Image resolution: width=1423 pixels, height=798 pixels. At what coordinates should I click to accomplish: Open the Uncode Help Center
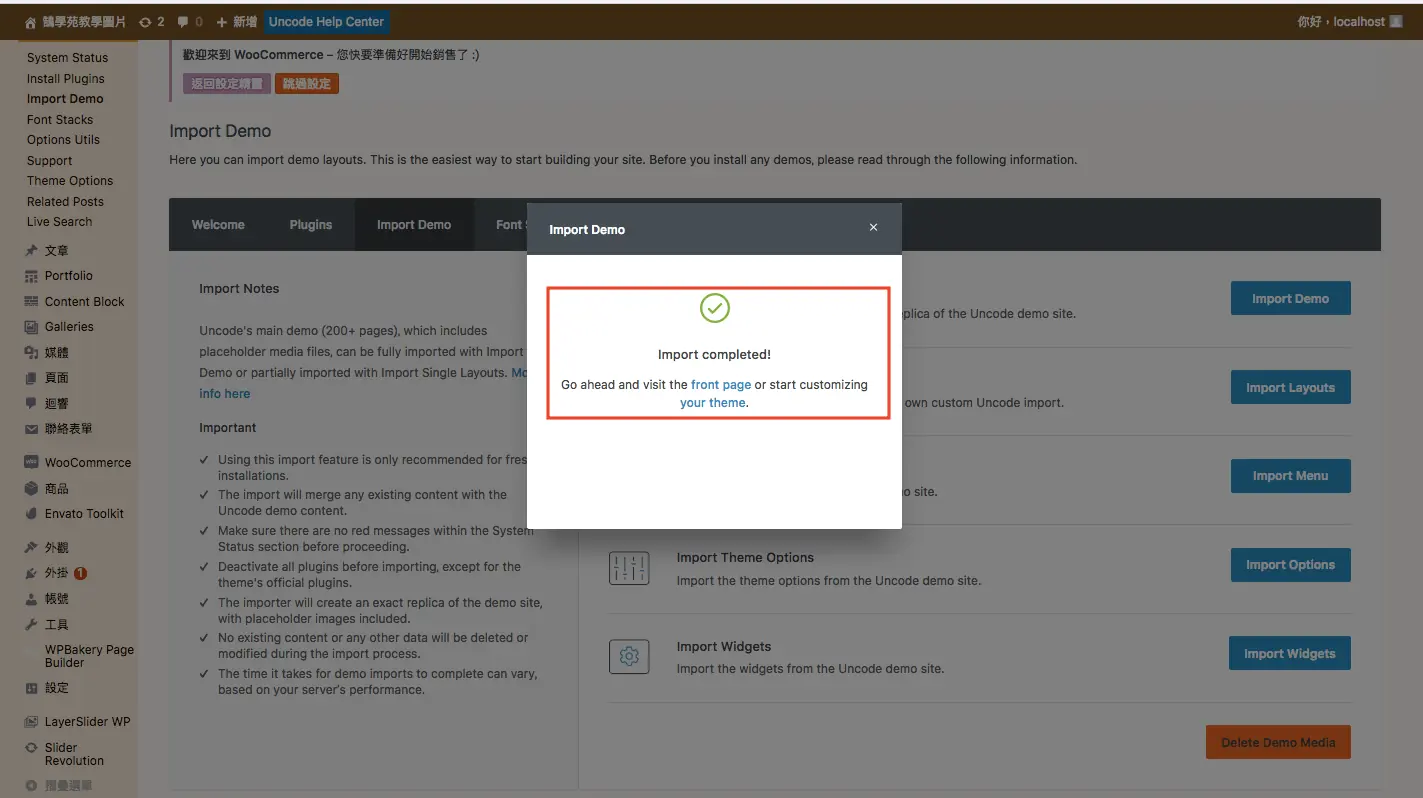pos(326,22)
